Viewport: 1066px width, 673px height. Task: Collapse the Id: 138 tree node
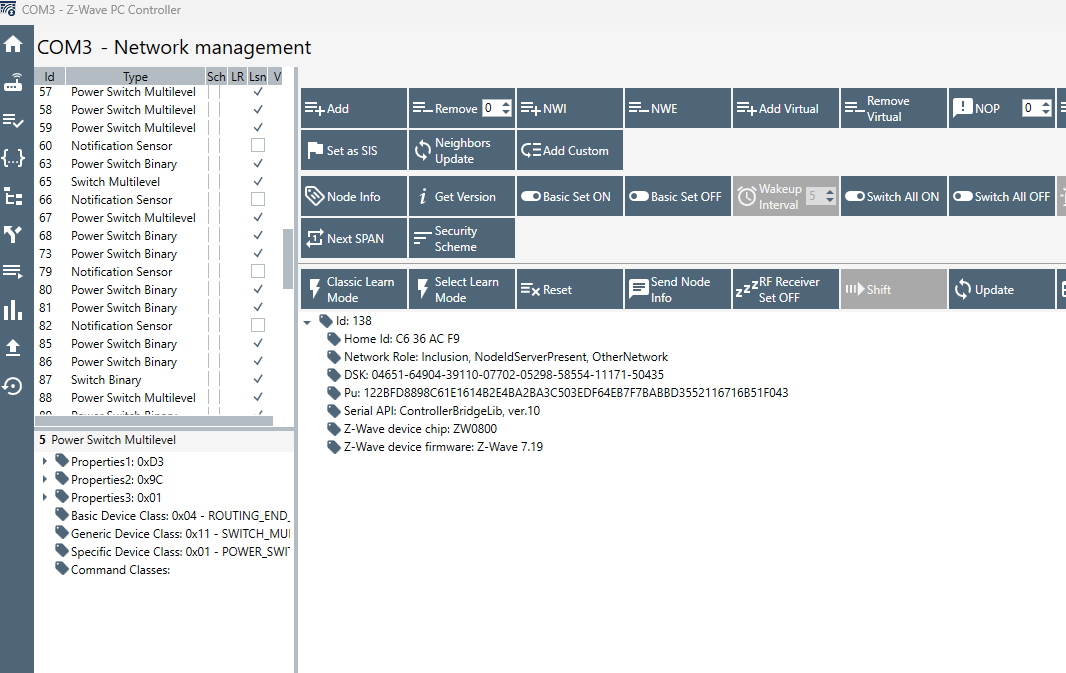(307, 322)
